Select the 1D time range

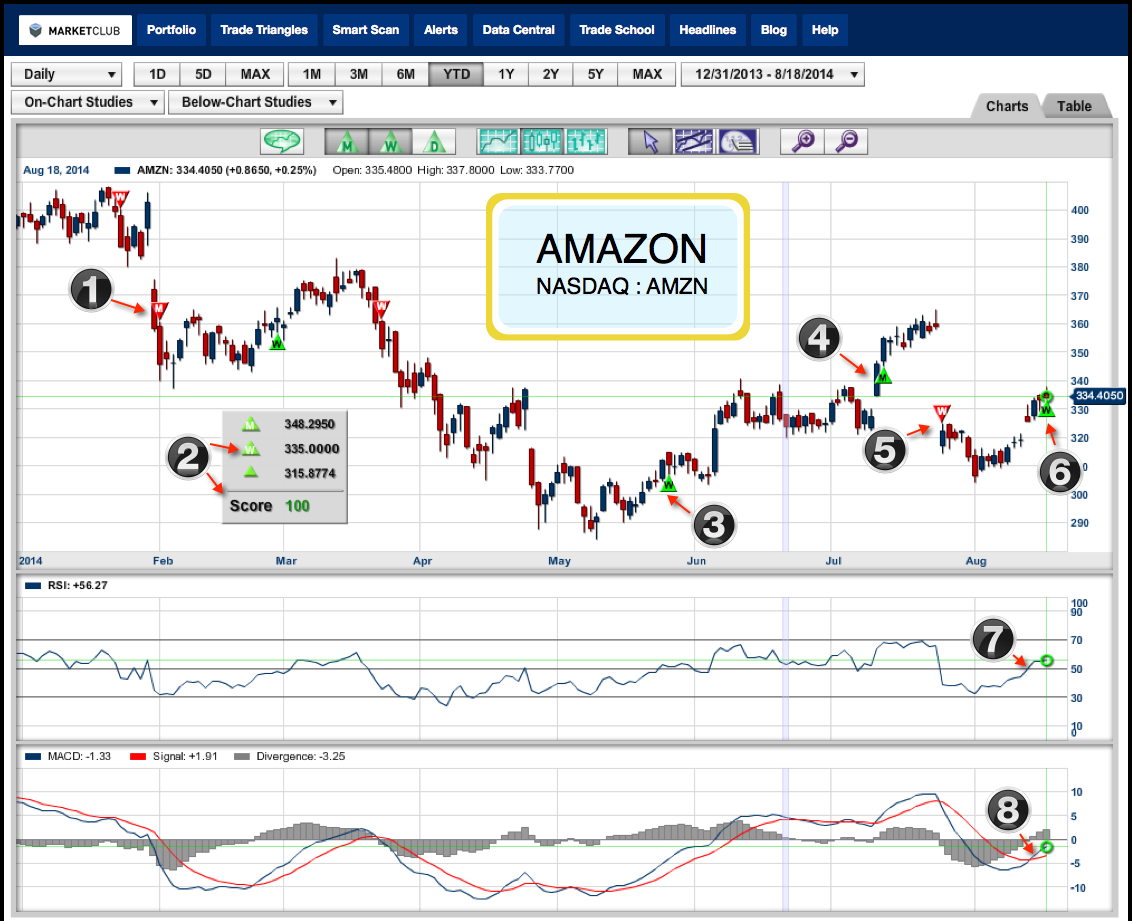tap(157, 74)
